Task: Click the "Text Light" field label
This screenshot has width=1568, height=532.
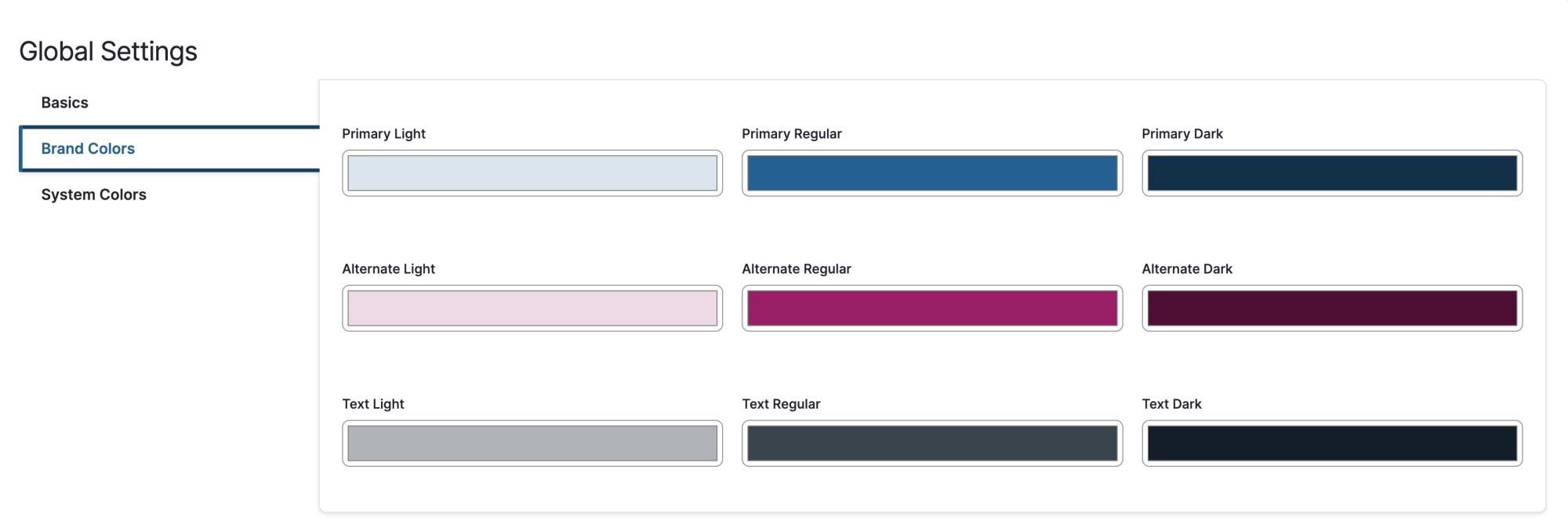Action: [x=373, y=404]
